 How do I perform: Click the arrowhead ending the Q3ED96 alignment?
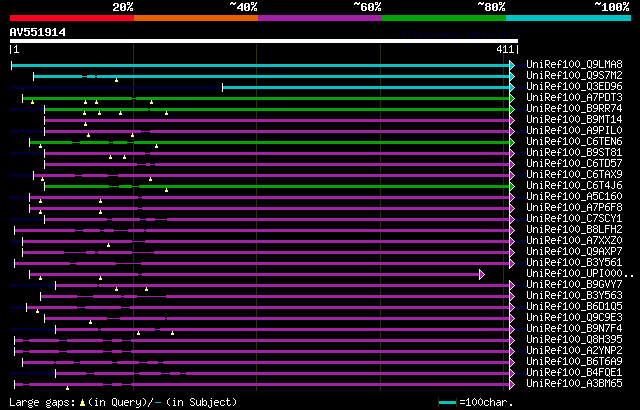click(512, 87)
